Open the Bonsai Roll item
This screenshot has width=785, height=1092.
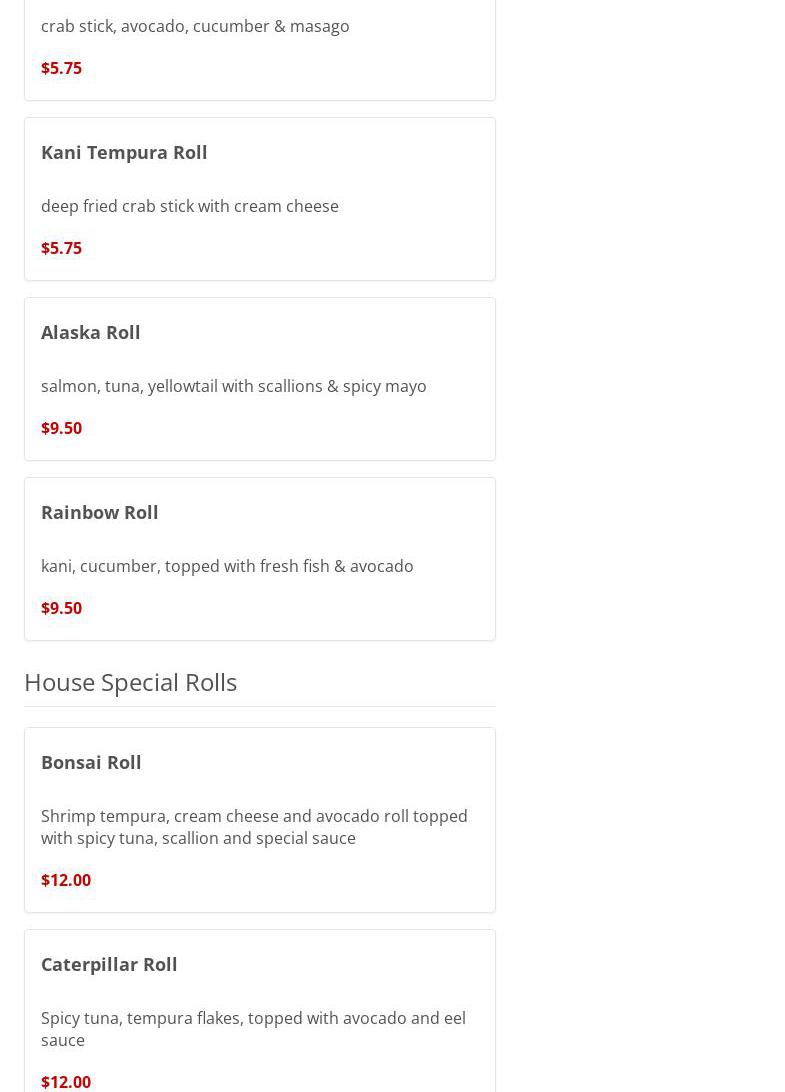click(x=91, y=762)
